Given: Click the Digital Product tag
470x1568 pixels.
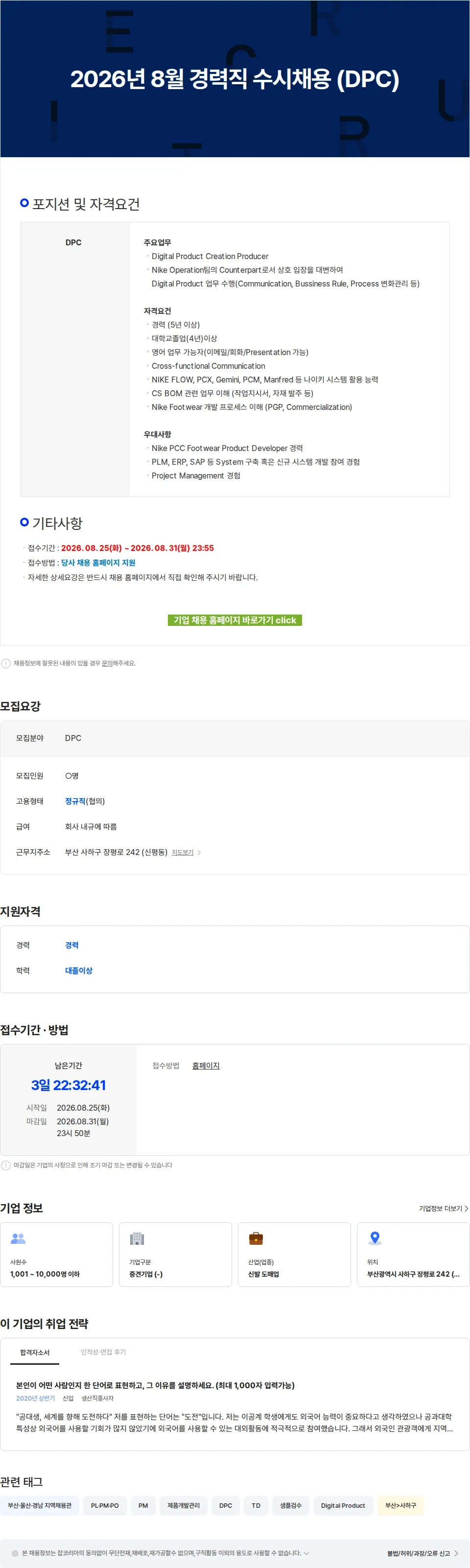Looking at the screenshot, I should pos(343,1505).
